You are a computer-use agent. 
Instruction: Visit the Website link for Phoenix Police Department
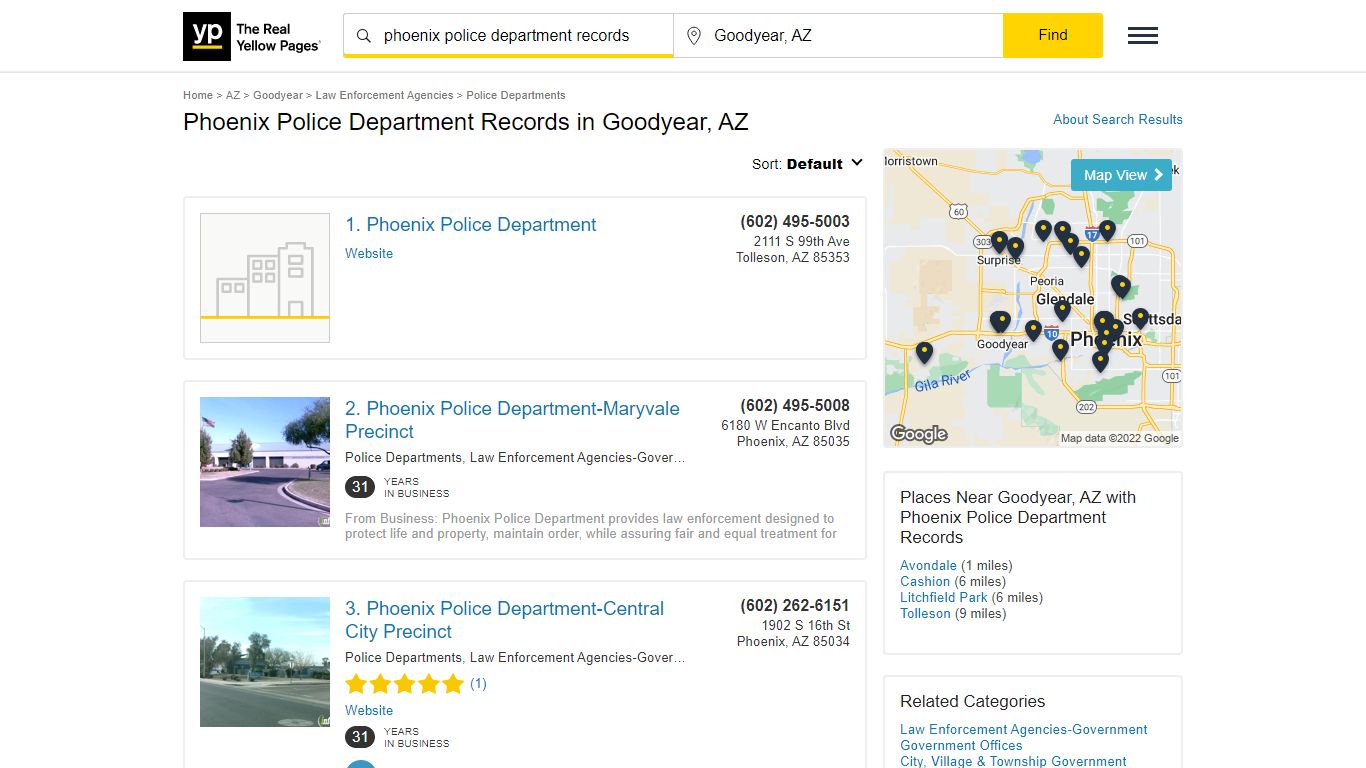(x=369, y=254)
